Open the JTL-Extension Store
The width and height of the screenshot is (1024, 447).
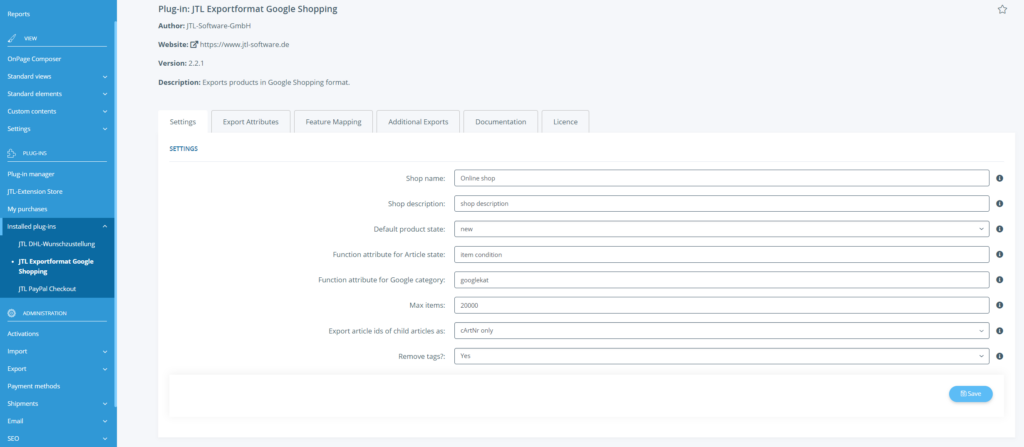click(35, 191)
